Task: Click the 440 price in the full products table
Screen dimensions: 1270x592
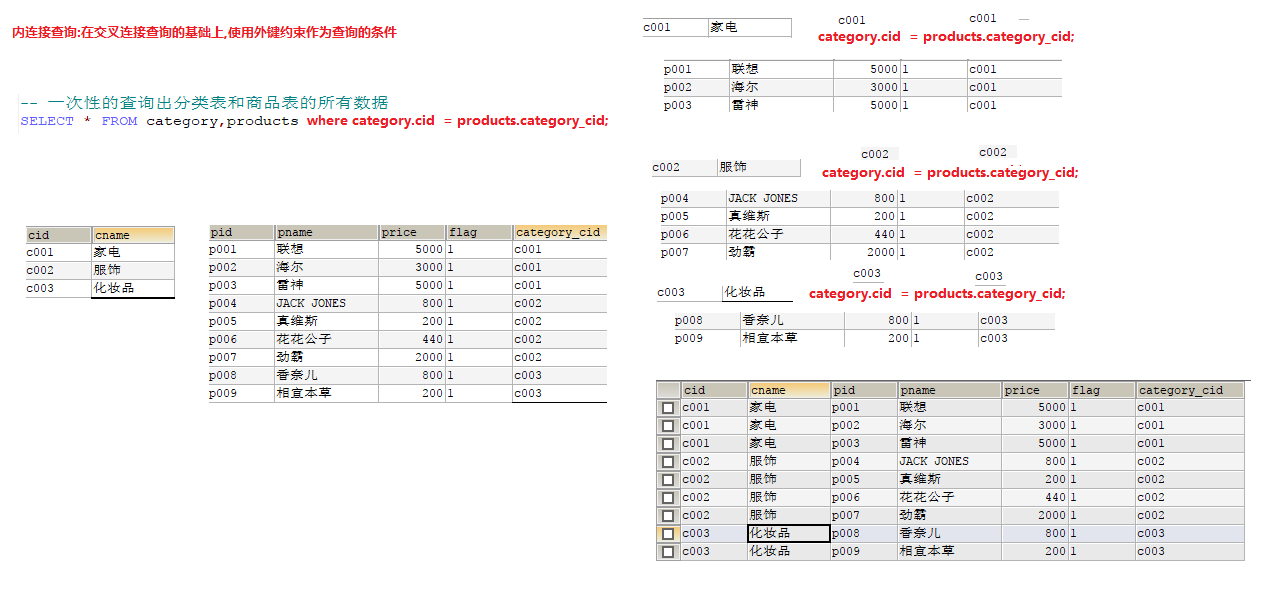Action: 433,339
